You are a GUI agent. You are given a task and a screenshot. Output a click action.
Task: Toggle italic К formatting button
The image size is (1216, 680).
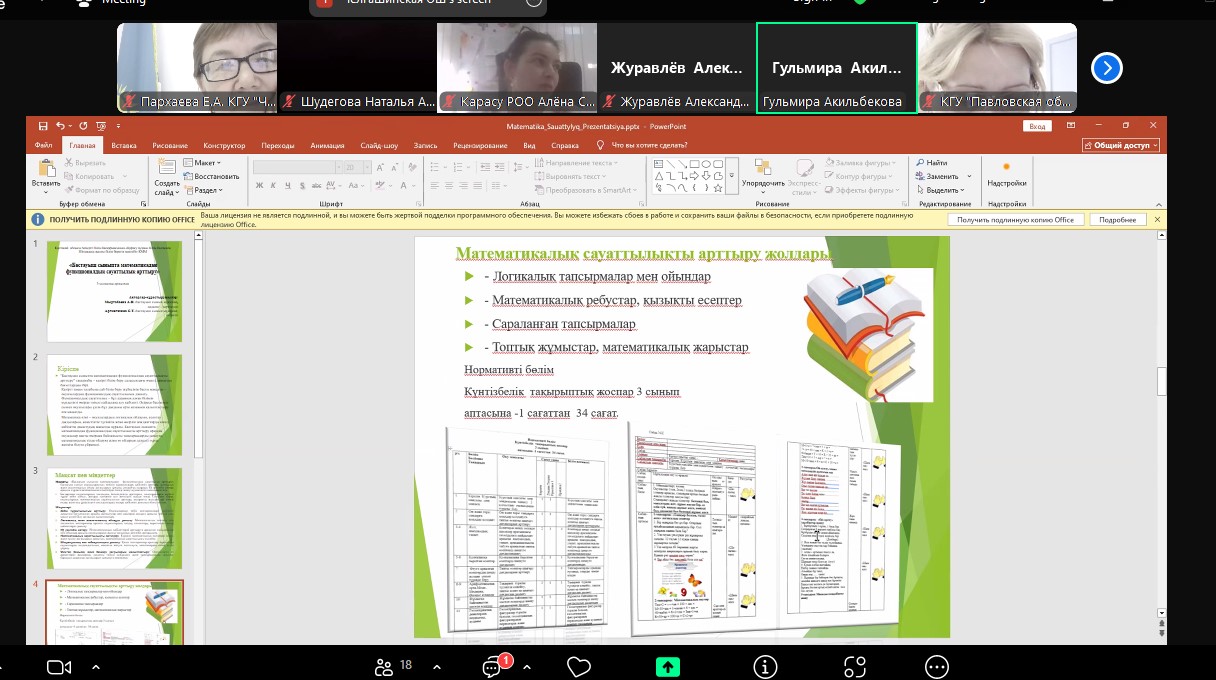[x=273, y=185]
